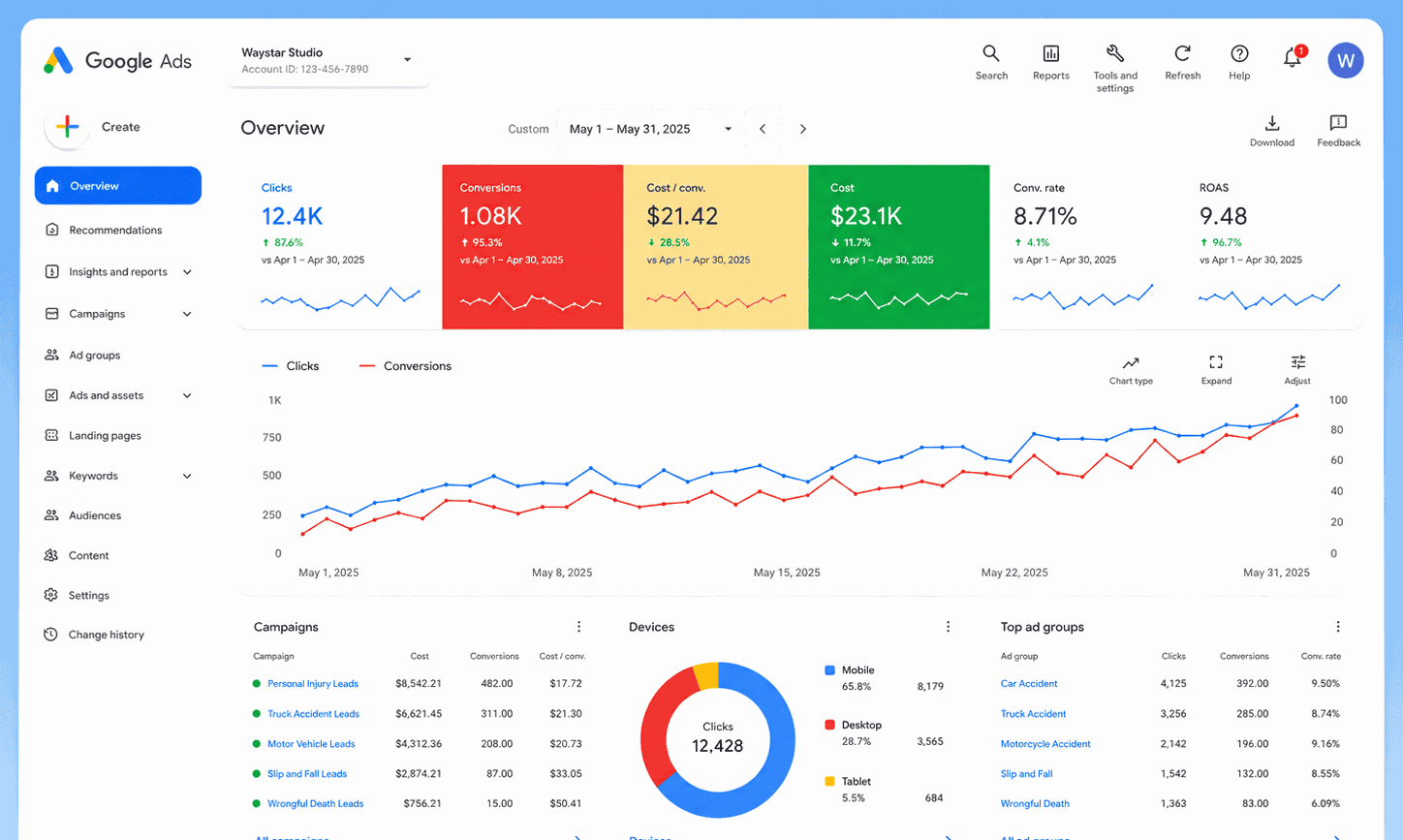Click the $8,542.21 cost value
The width and height of the screenshot is (1403, 840).
pyautogui.click(x=419, y=684)
